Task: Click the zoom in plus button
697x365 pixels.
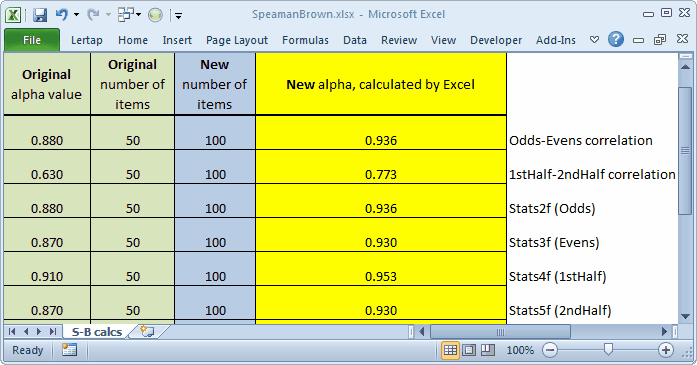Action: click(665, 350)
